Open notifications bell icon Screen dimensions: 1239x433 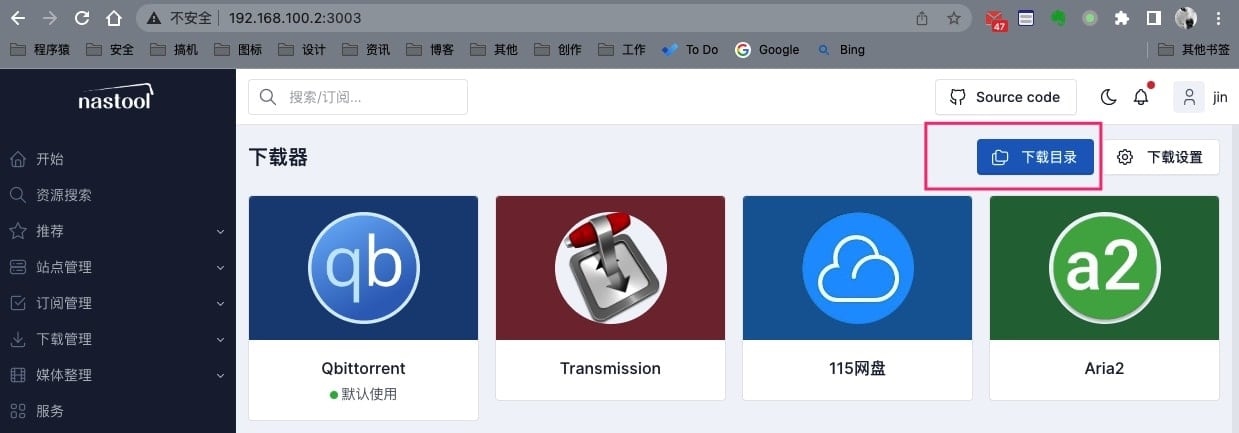(x=1141, y=97)
